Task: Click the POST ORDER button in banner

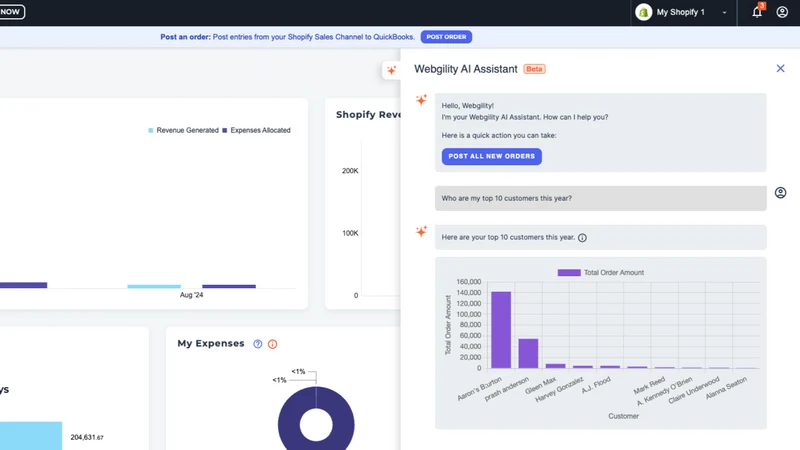Action: [x=446, y=37]
